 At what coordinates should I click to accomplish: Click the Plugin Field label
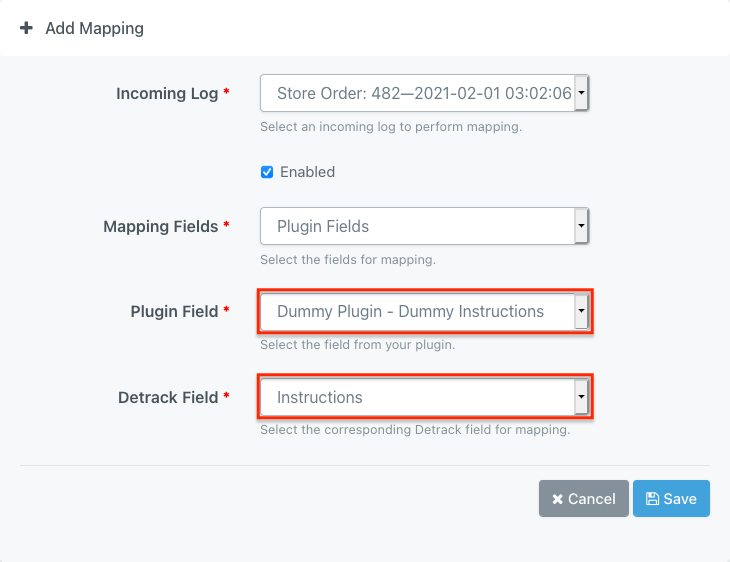coord(174,312)
